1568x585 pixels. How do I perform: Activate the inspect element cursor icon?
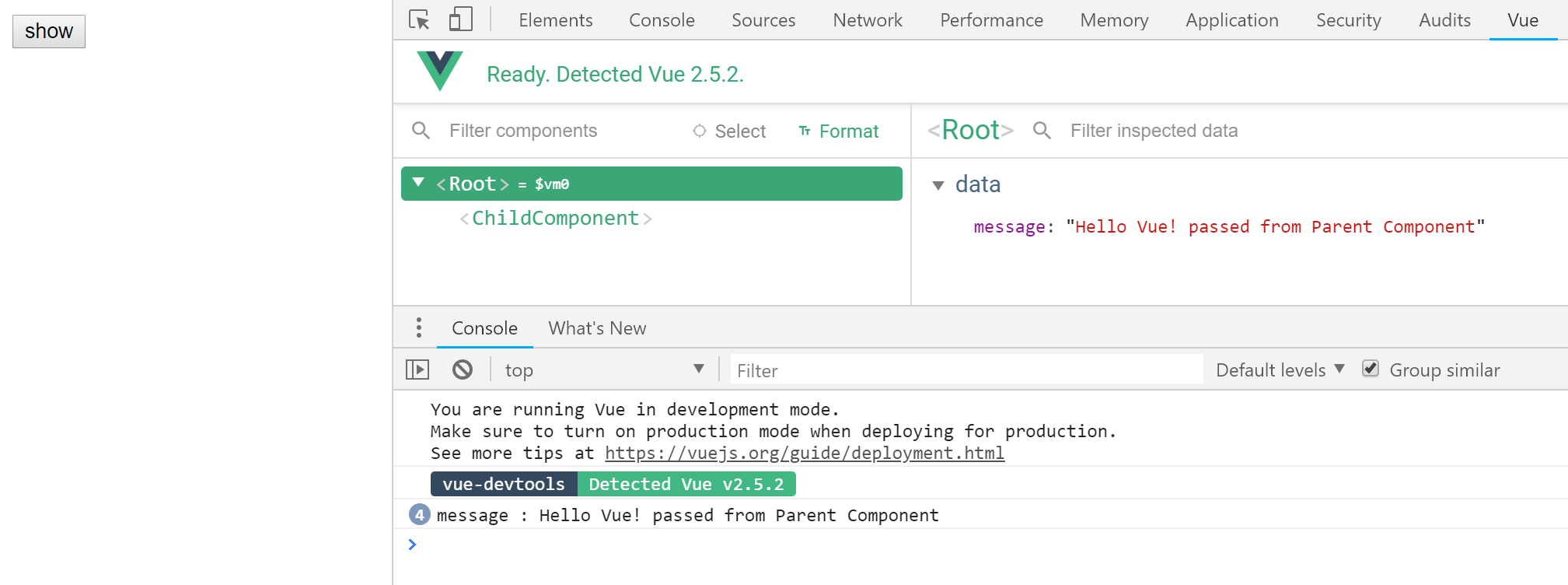pyautogui.click(x=419, y=19)
